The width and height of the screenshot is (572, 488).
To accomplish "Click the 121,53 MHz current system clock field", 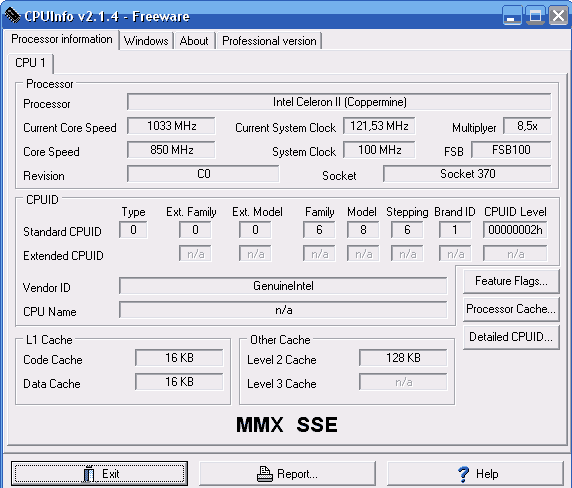I will click(379, 126).
